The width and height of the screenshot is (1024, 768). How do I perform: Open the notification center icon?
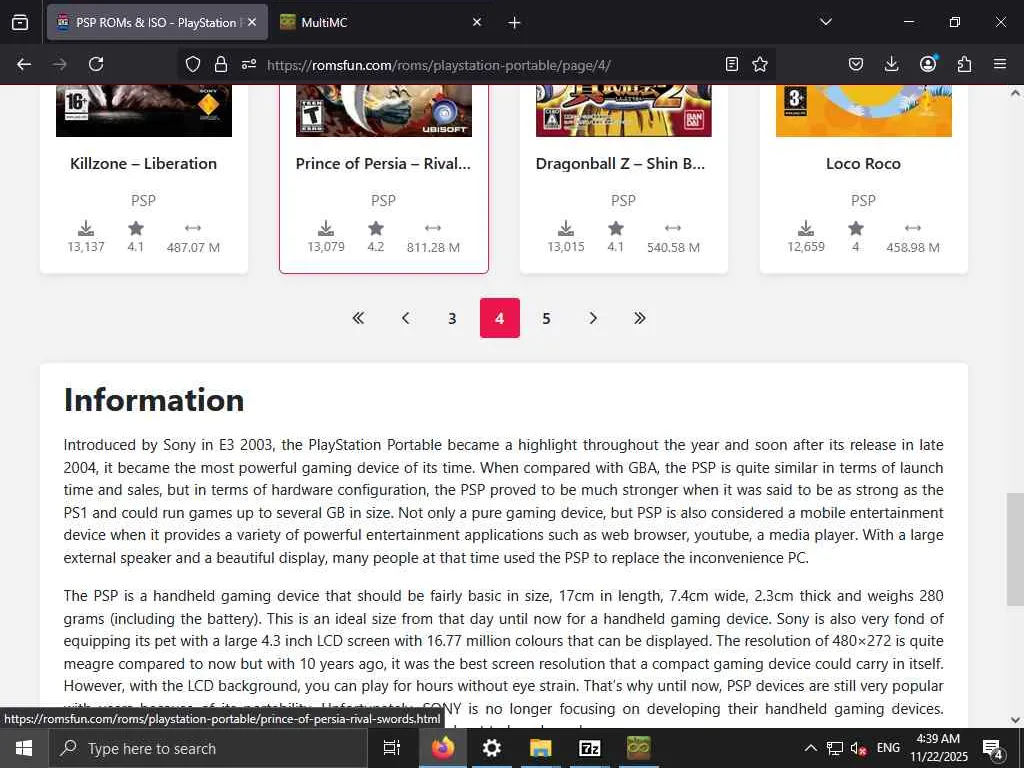click(x=993, y=749)
